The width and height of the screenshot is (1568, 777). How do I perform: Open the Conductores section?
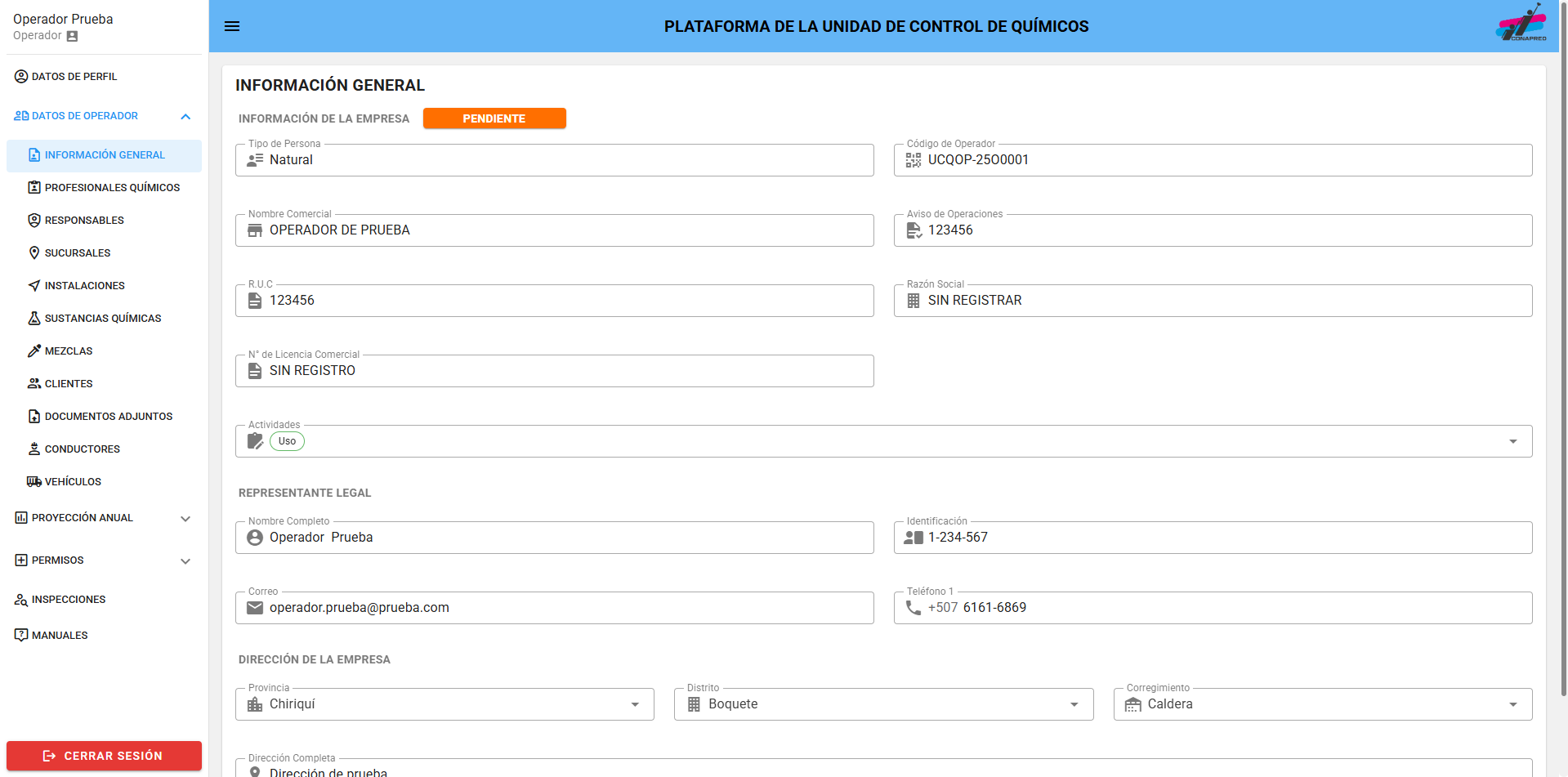(83, 449)
